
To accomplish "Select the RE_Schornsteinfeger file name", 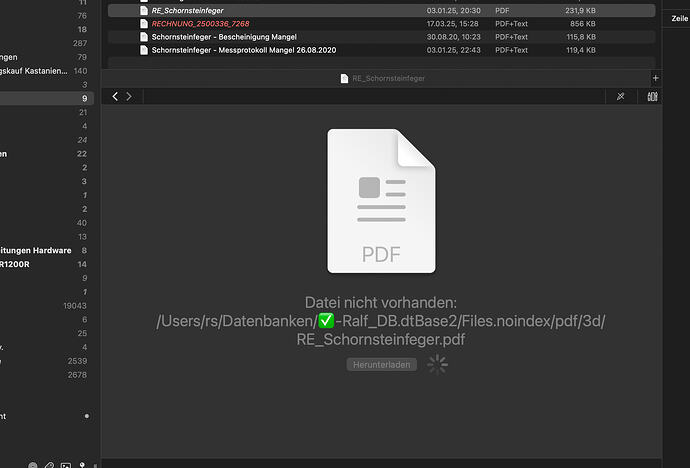I will coord(187,11).
